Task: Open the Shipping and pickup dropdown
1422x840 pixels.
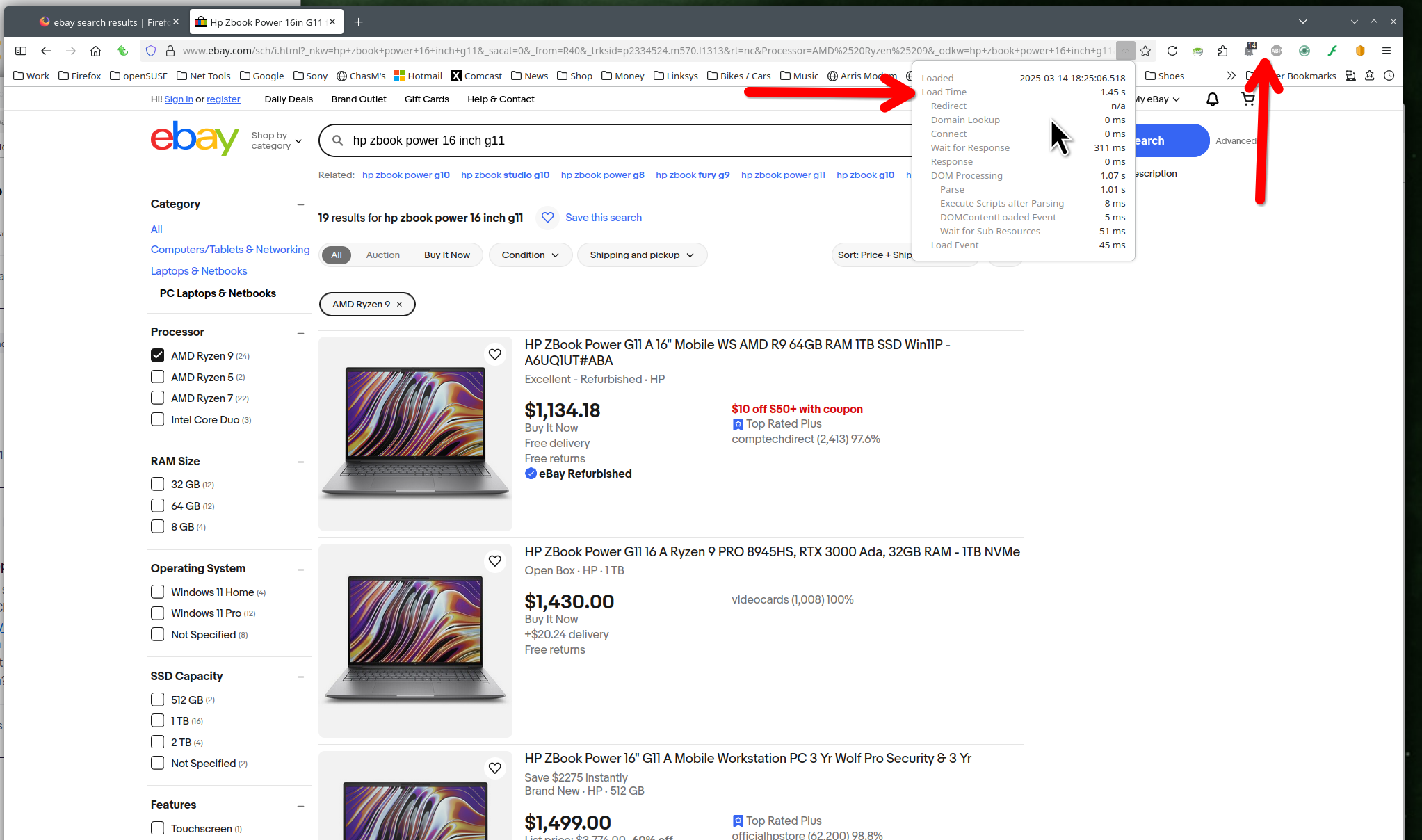Action: [x=642, y=255]
